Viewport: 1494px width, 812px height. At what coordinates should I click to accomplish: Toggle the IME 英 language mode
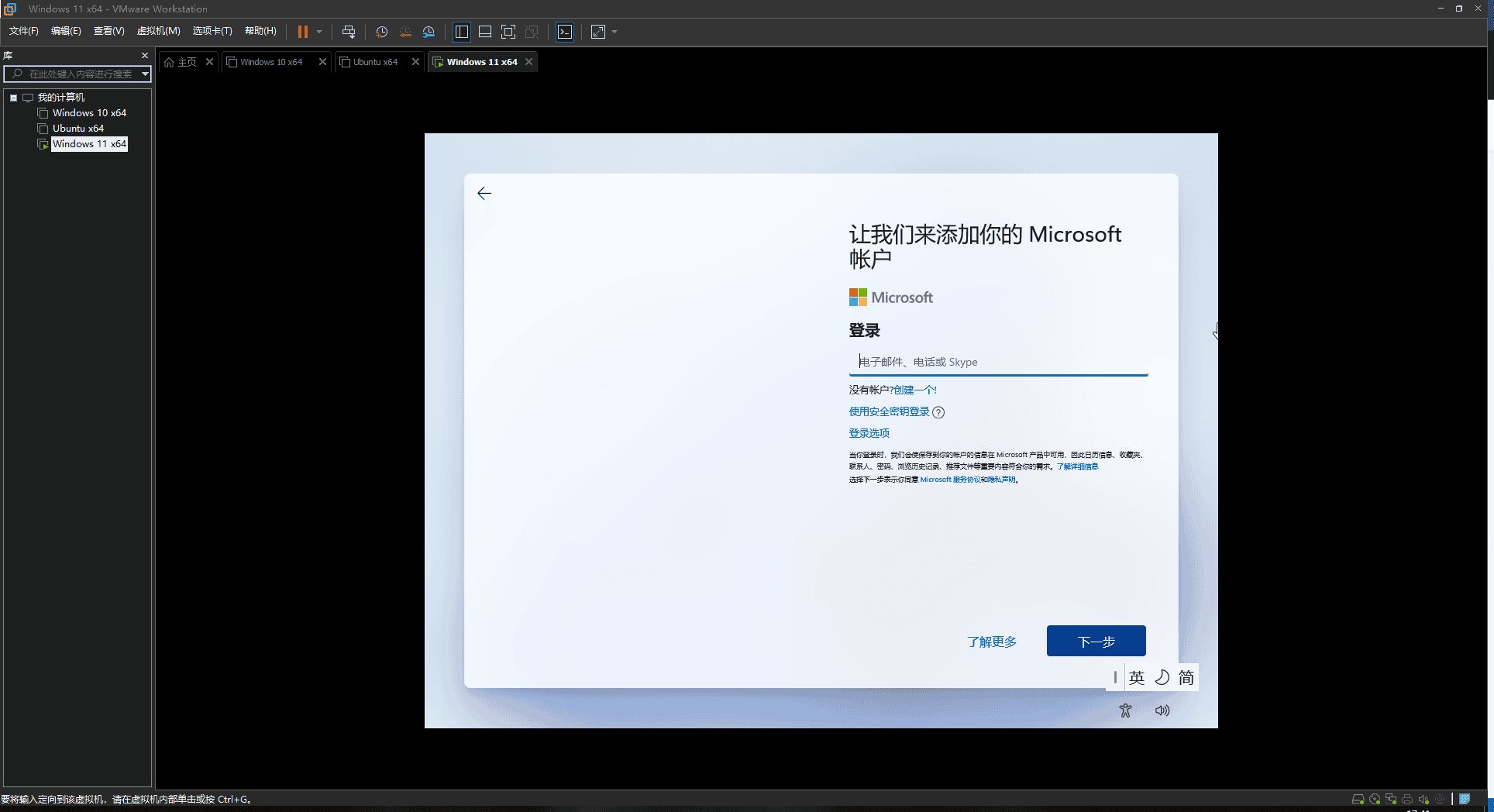coord(1137,678)
